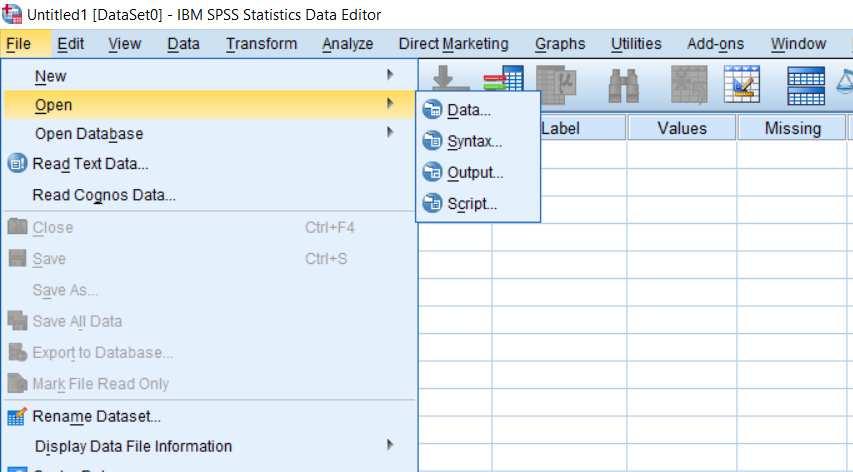Select Read Cognos Data... menu entry
This screenshot has height=472, width=853.
pos(209,195)
